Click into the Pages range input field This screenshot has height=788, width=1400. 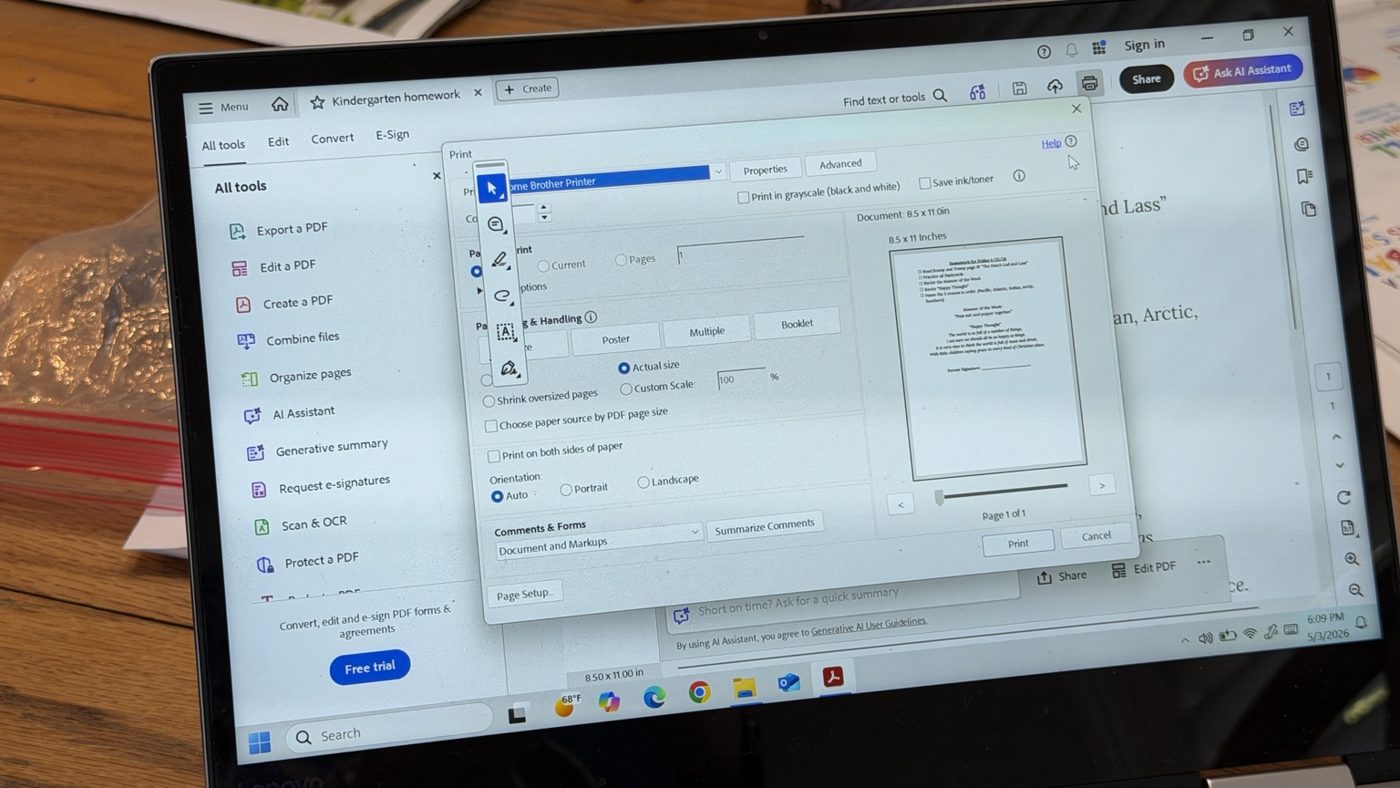point(741,250)
